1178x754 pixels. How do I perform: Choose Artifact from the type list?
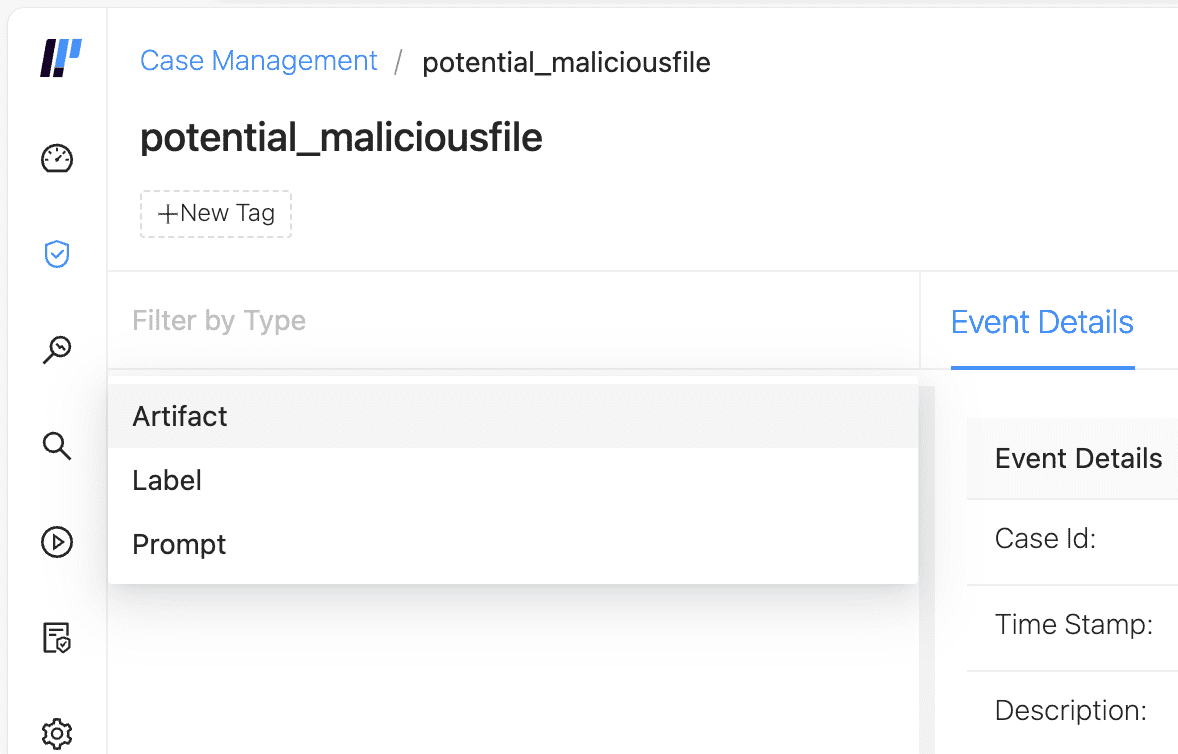(x=180, y=416)
